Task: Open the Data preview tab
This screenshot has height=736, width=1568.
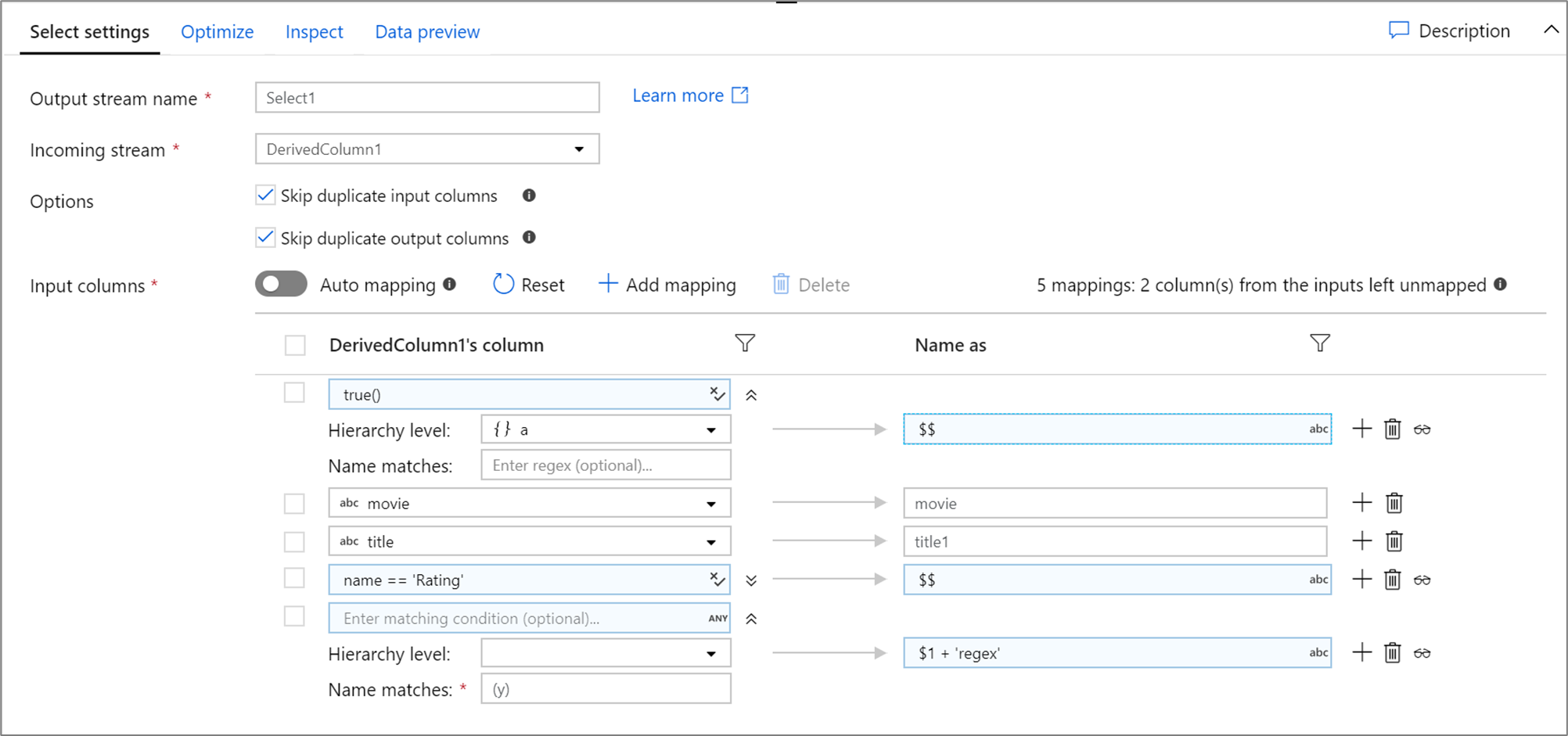Action: [x=427, y=31]
